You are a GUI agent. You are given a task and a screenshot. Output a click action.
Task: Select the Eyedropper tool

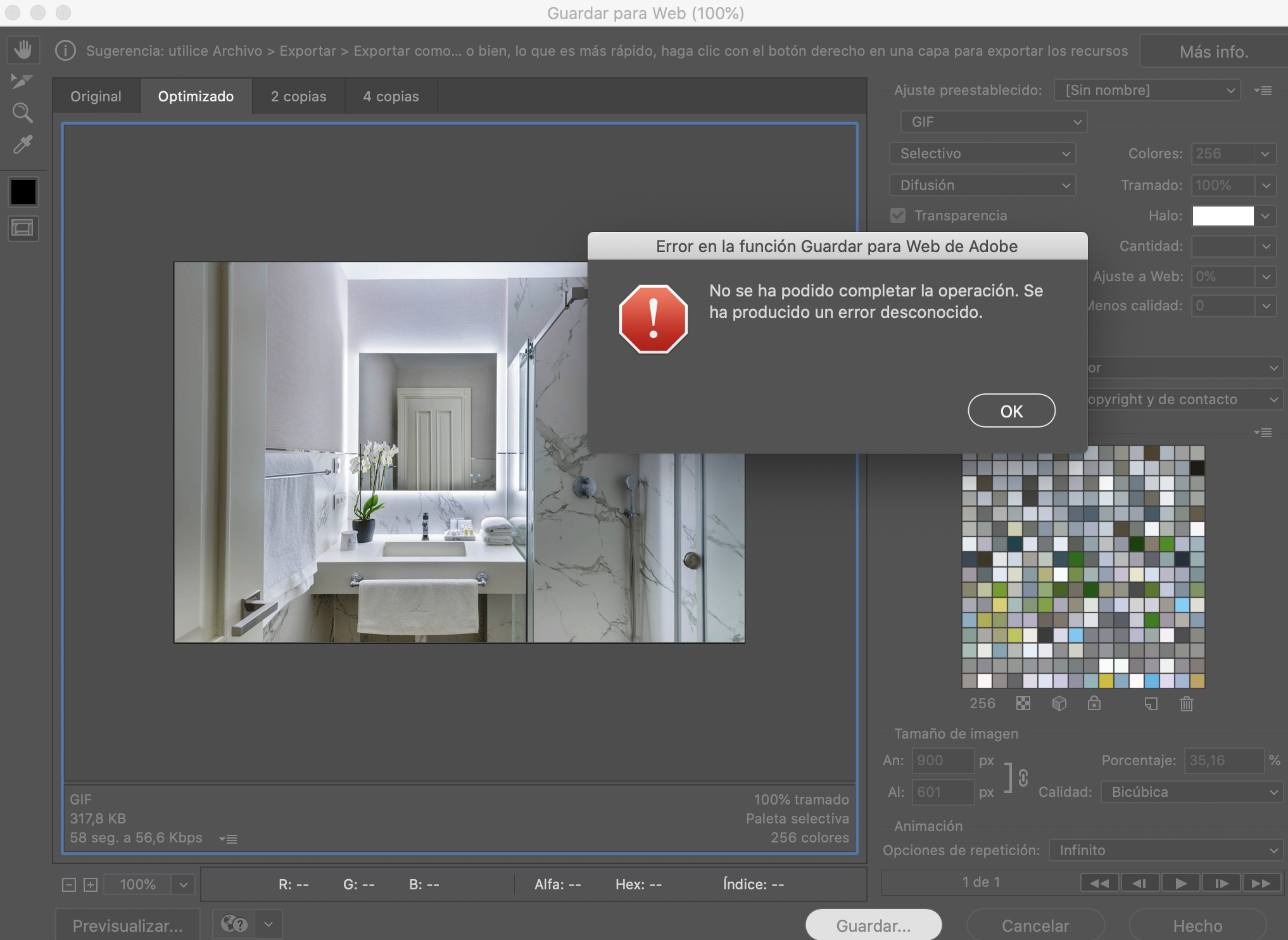(x=23, y=144)
